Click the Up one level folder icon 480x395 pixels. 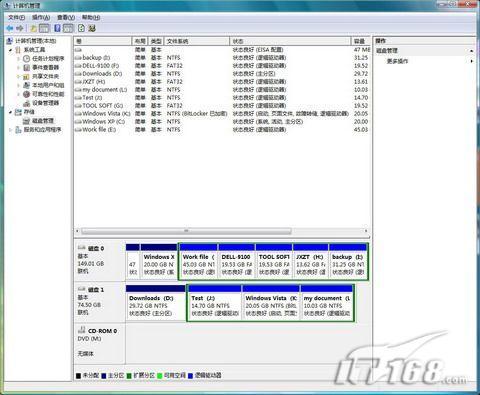pyautogui.click(x=33, y=29)
